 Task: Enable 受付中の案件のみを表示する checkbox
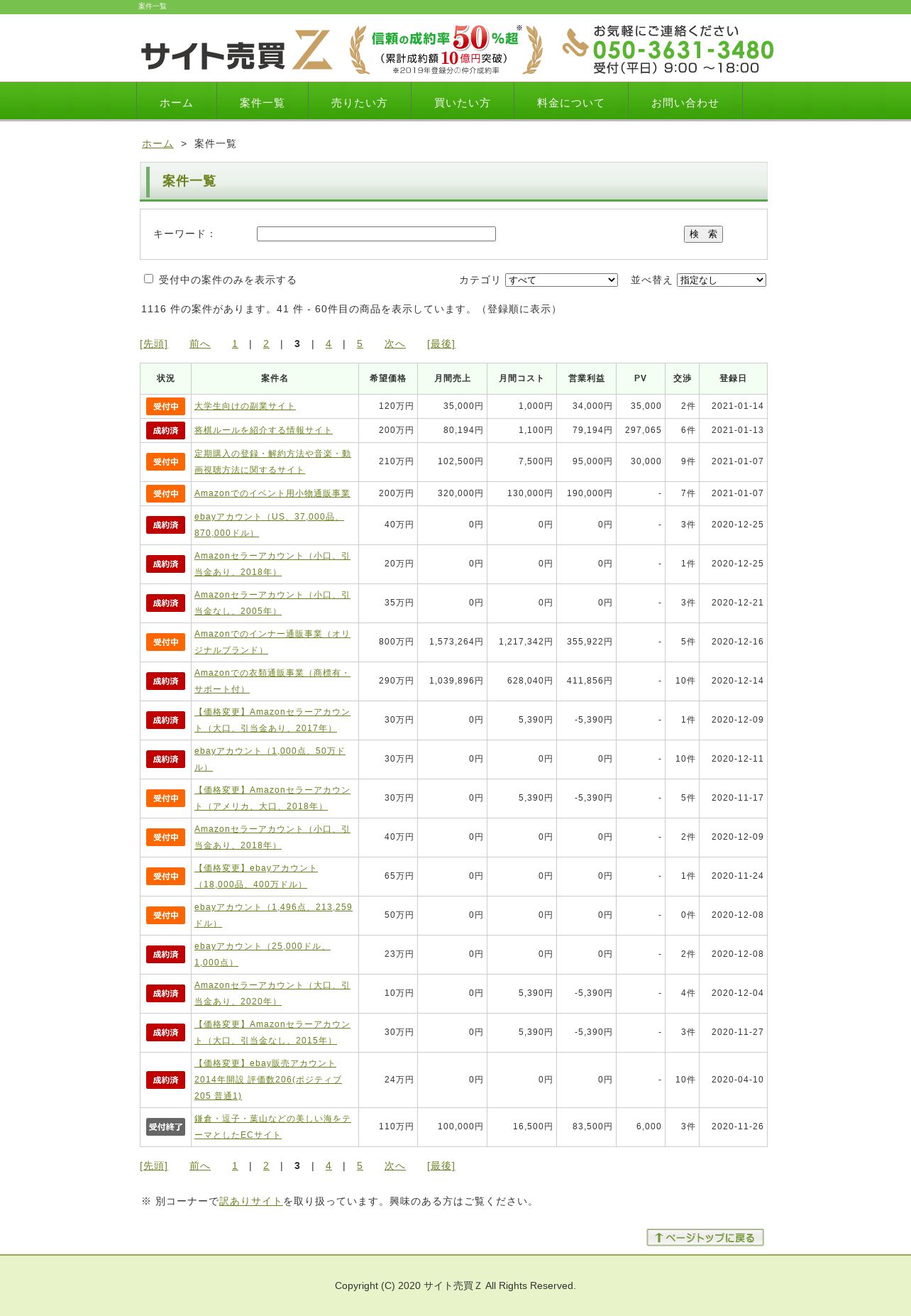(149, 279)
